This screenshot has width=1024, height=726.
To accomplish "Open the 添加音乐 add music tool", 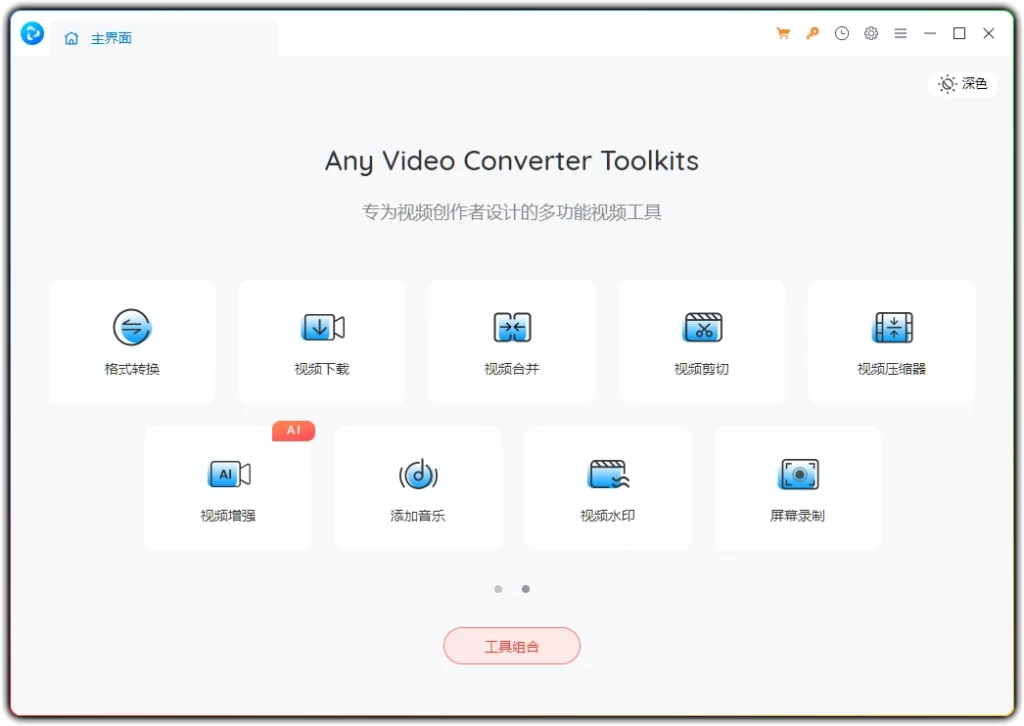I will (x=418, y=488).
